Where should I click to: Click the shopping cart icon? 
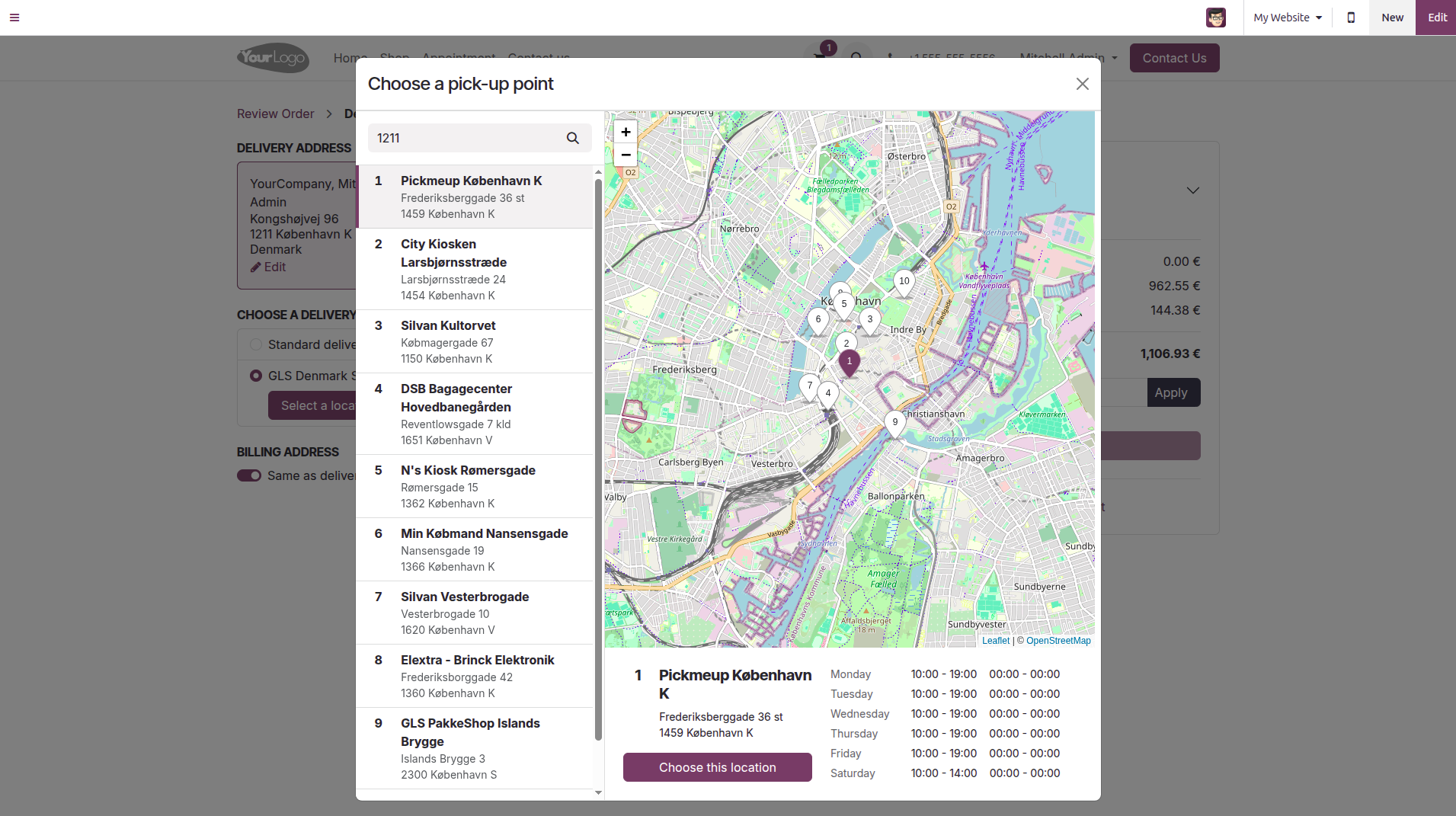[820, 56]
